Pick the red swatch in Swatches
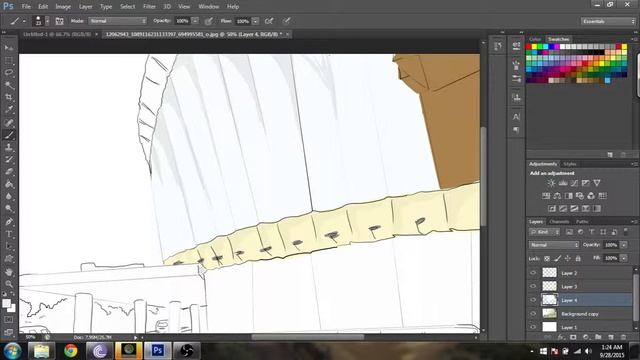 click(x=529, y=47)
